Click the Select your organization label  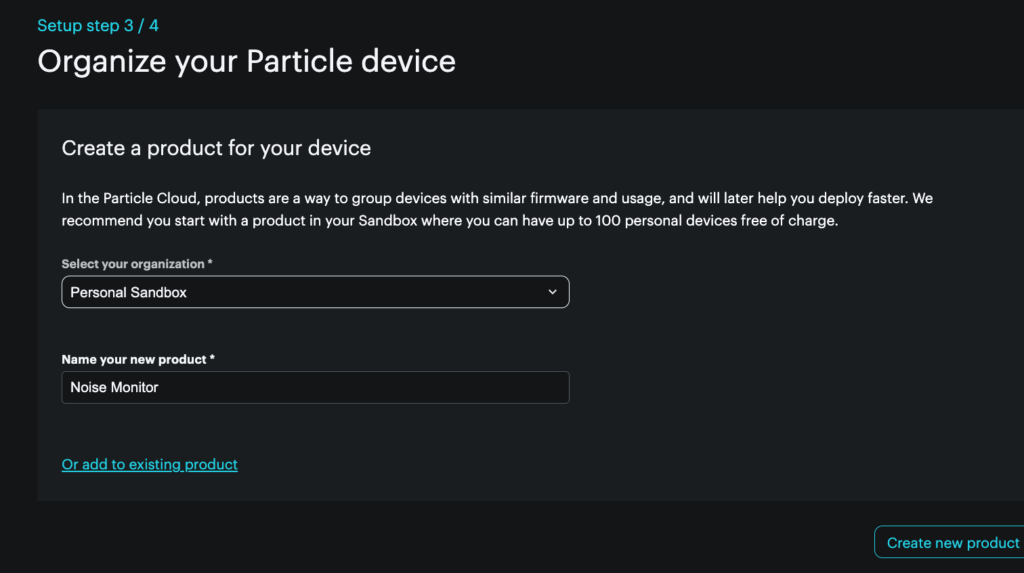coord(134,264)
